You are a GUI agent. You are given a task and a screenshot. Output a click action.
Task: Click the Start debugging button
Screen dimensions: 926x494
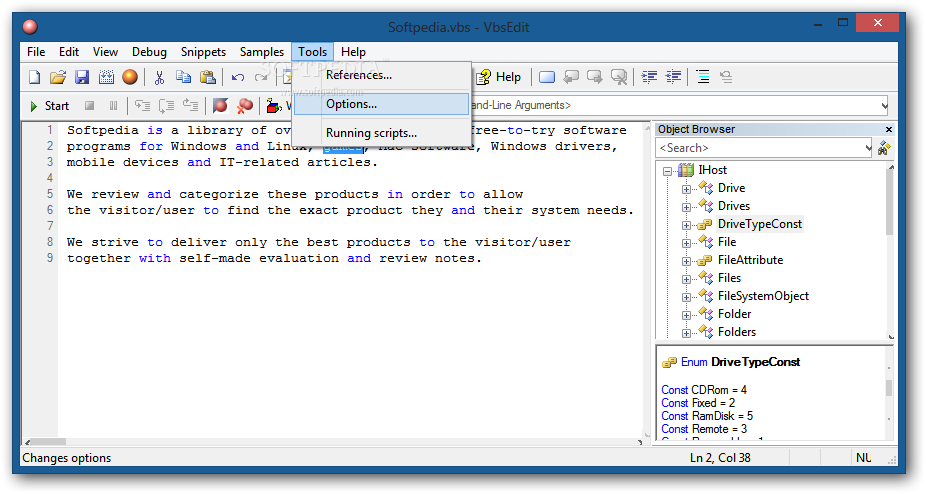click(50, 106)
